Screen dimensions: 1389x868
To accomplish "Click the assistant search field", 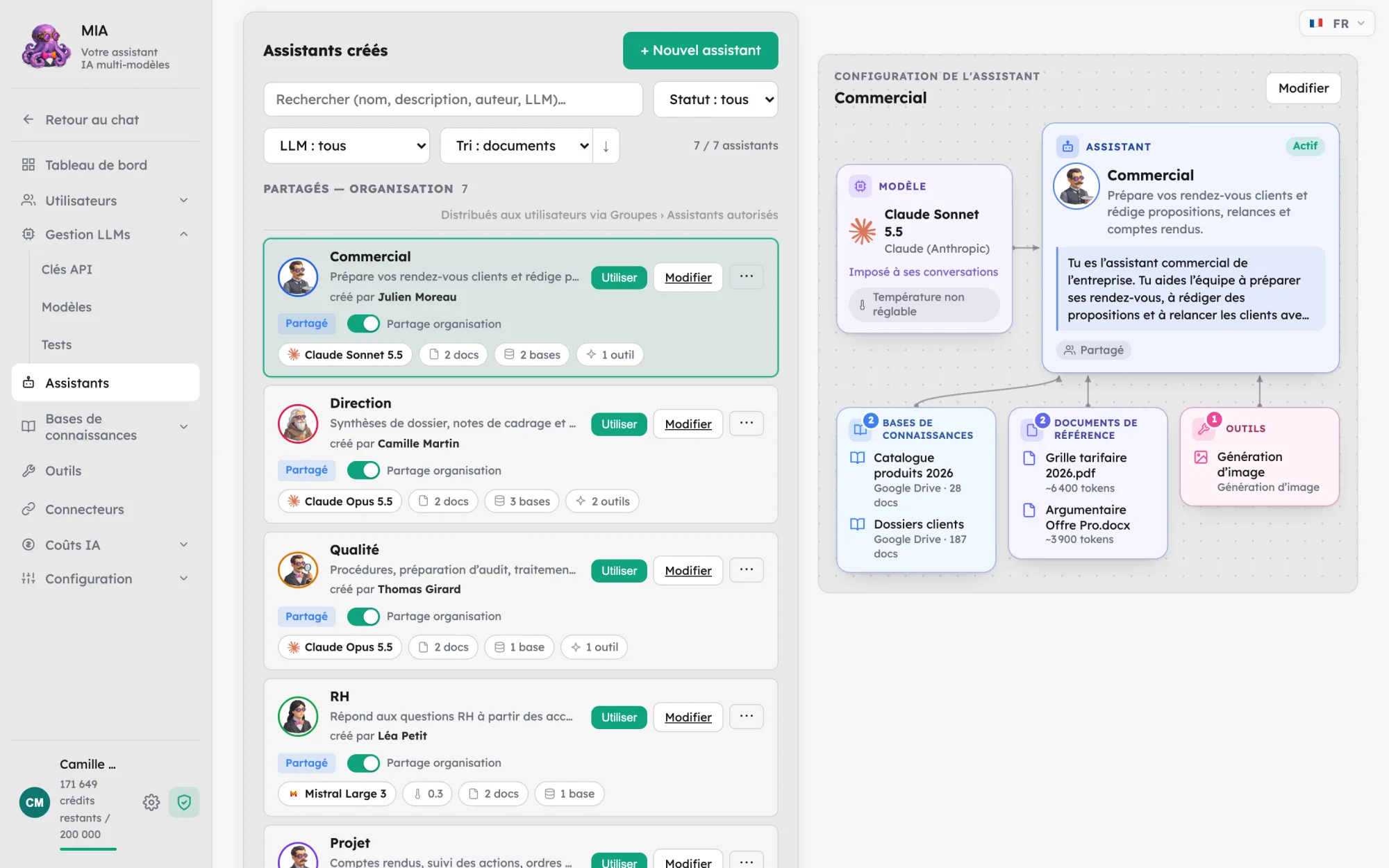I will pyautogui.click(x=453, y=99).
